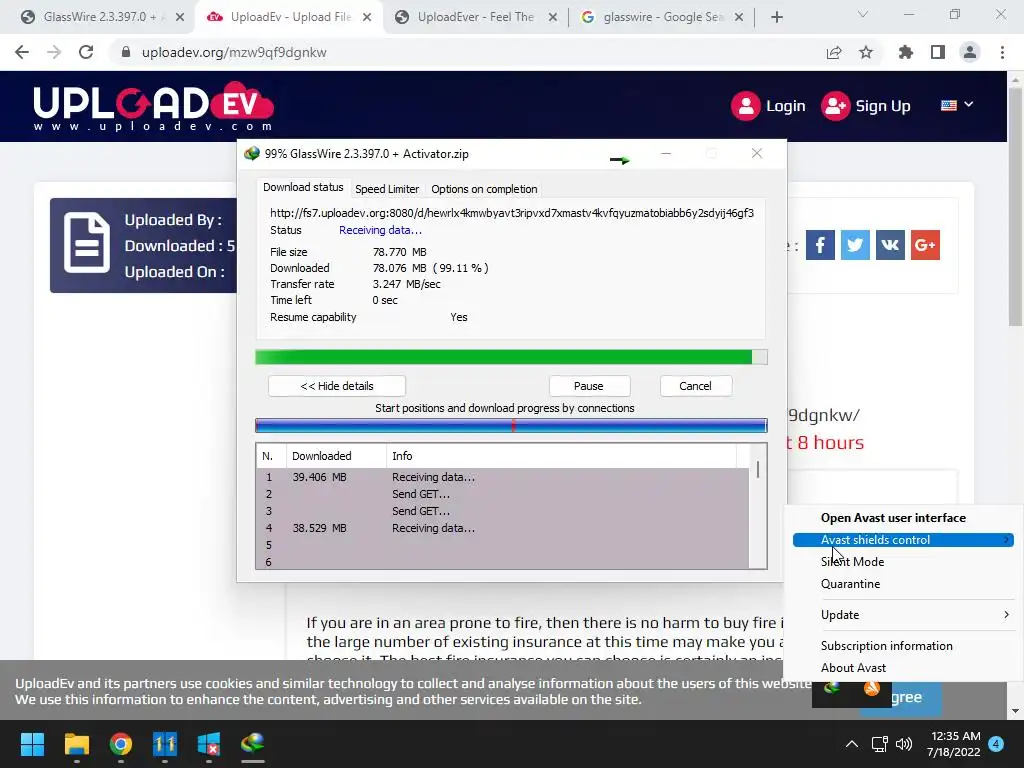Close the glasswire Google Search tab

(x=739, y=17)
